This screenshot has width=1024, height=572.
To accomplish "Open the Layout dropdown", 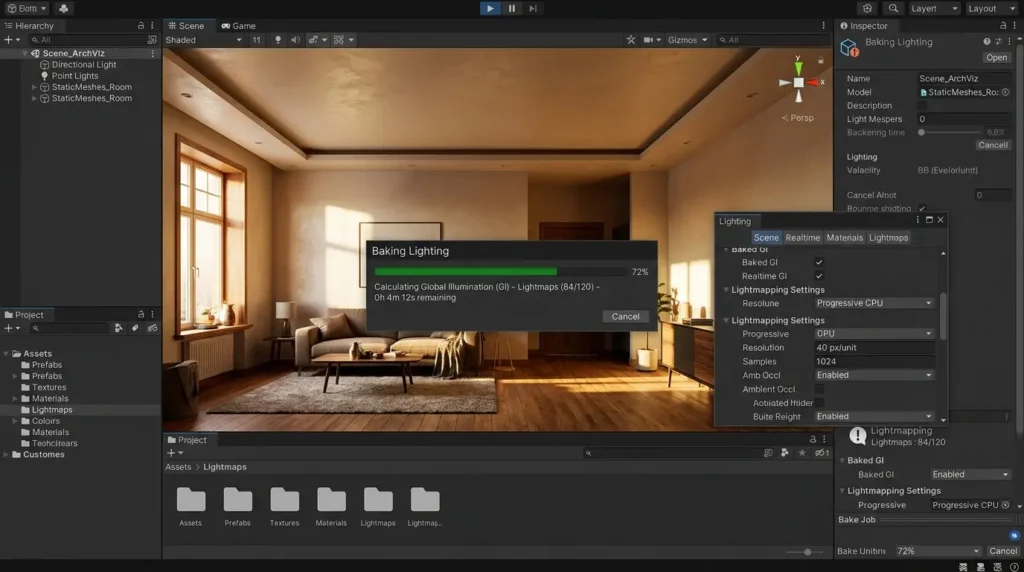I will 991,8.
